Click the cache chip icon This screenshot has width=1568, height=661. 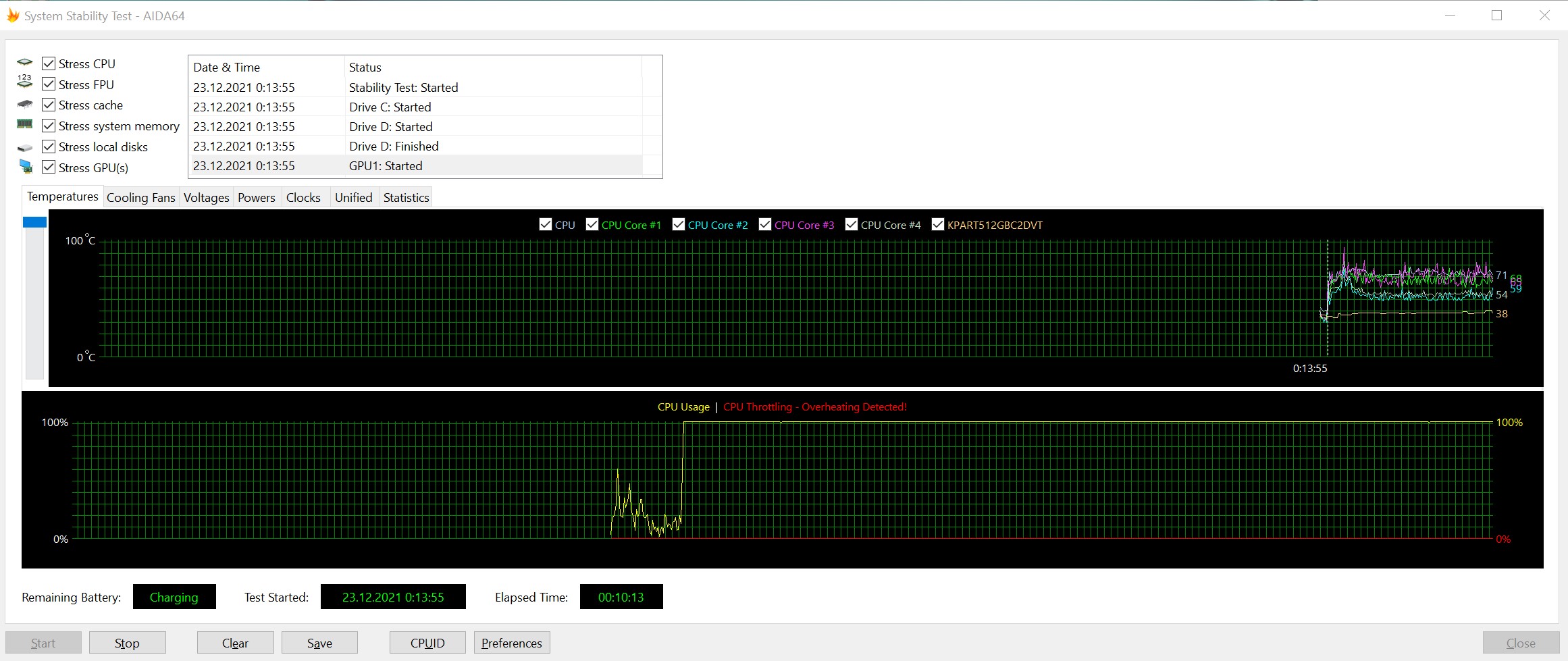[25, 104]
